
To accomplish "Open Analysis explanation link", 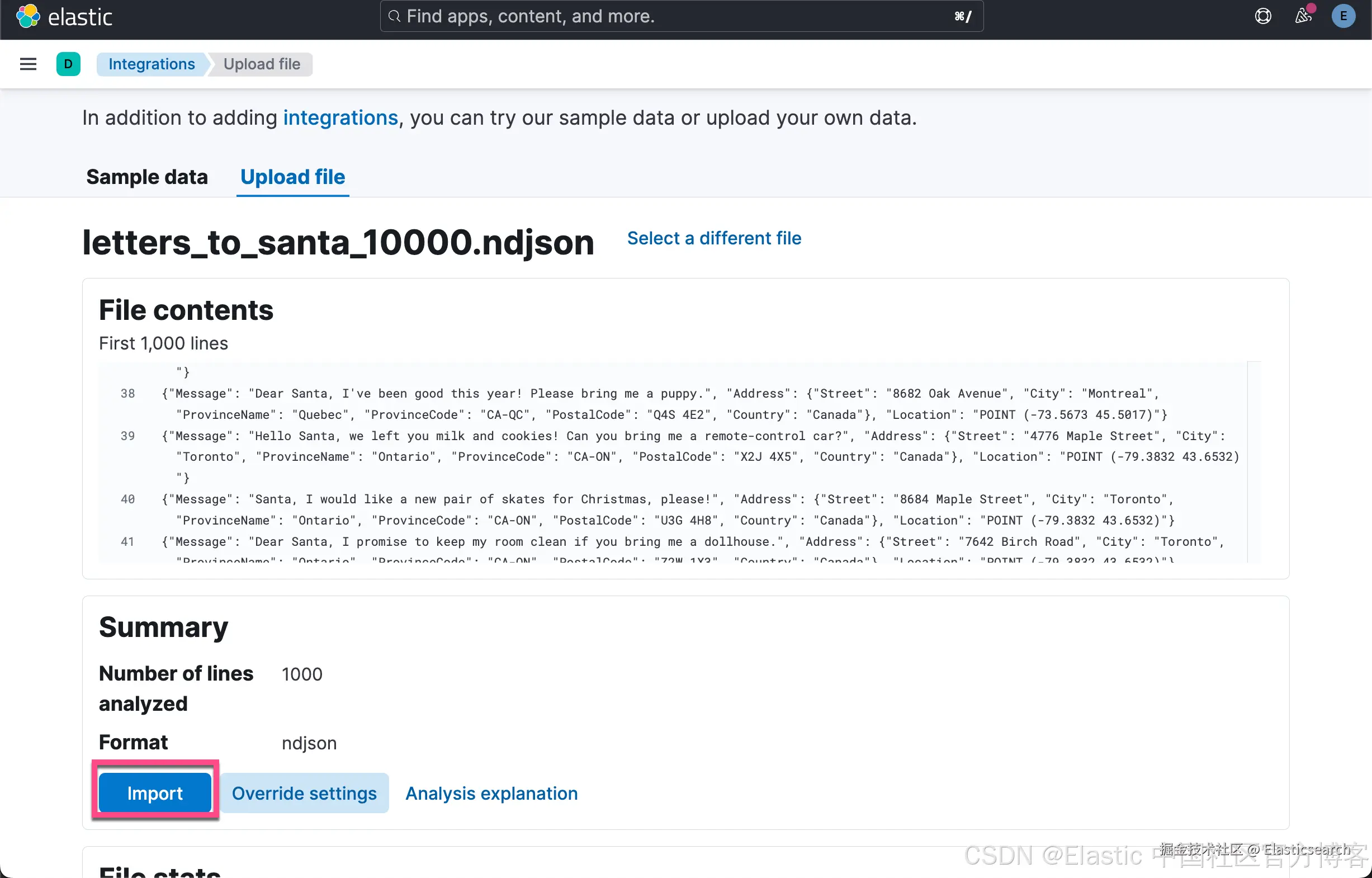I will click(x=491, y=793).
